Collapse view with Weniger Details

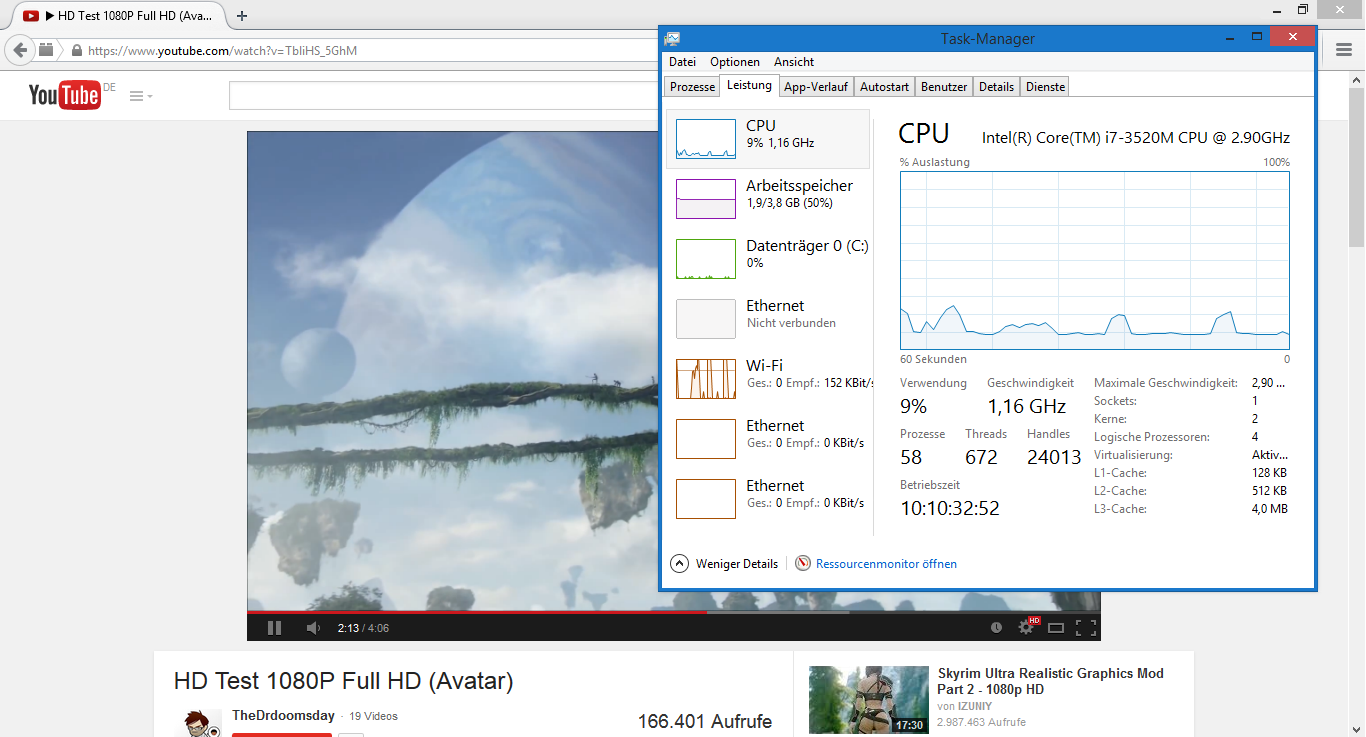click(x=724, y=564)
